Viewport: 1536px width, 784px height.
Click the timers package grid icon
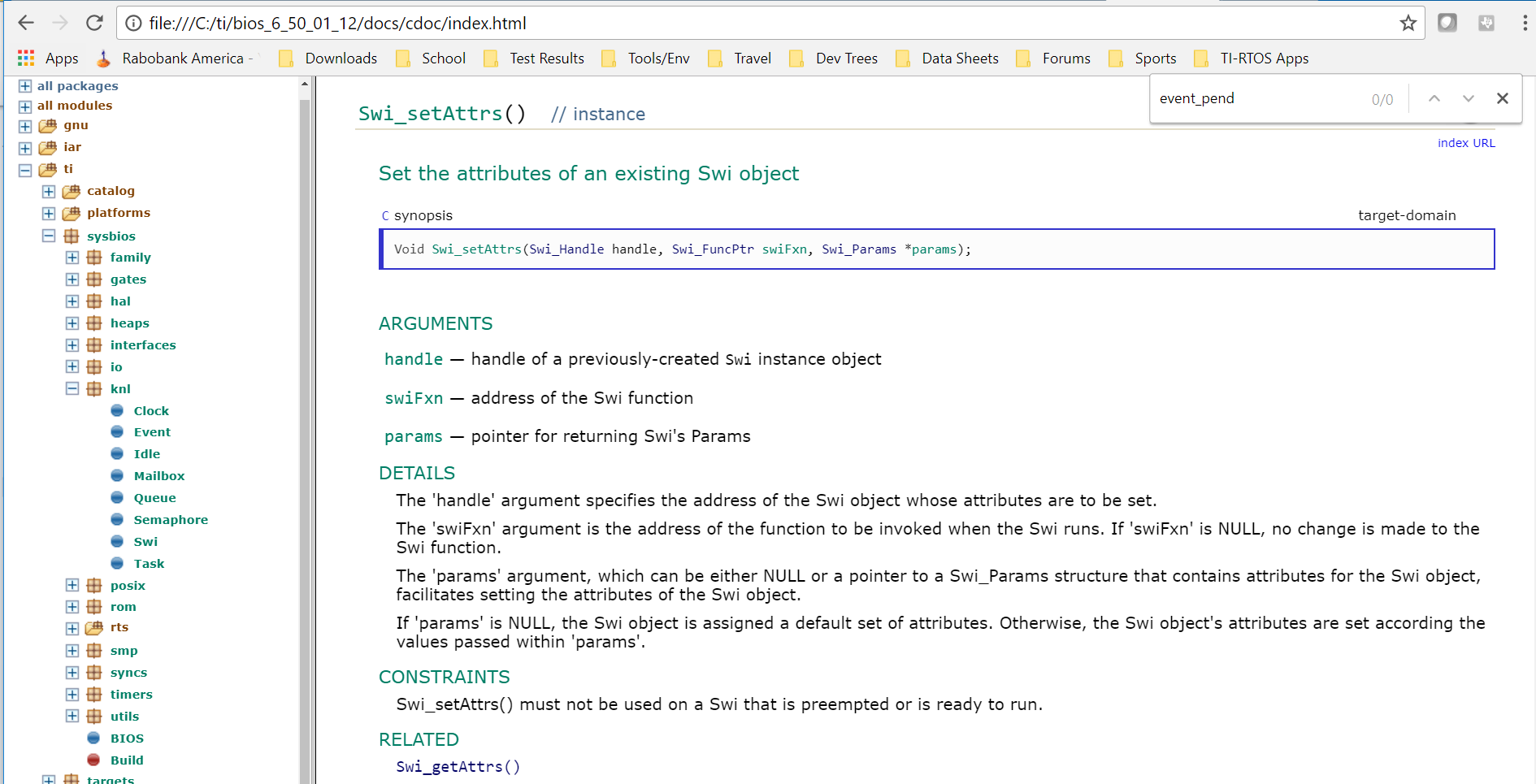pyautogui.click(x=94, y=695)
